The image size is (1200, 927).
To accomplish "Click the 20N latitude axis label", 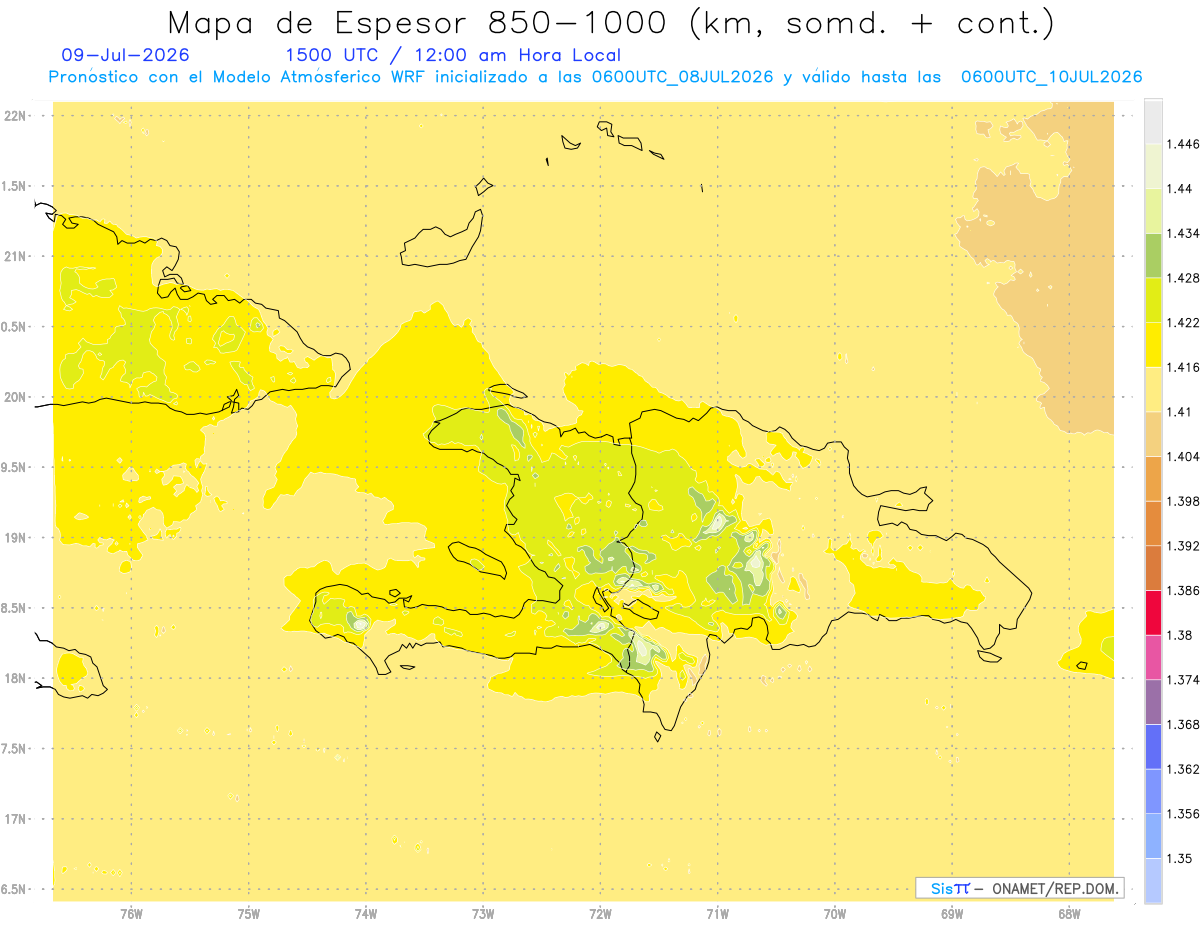I will [15, 397].
